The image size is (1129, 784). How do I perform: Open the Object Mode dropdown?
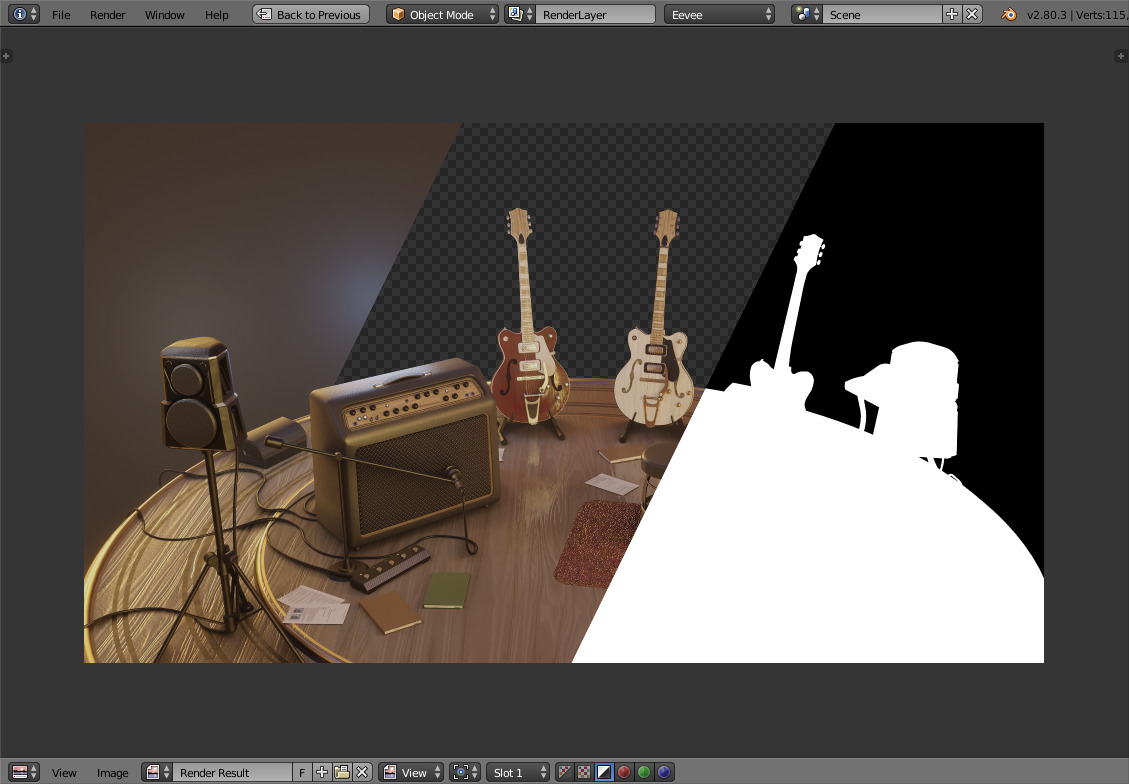[442, 14]
